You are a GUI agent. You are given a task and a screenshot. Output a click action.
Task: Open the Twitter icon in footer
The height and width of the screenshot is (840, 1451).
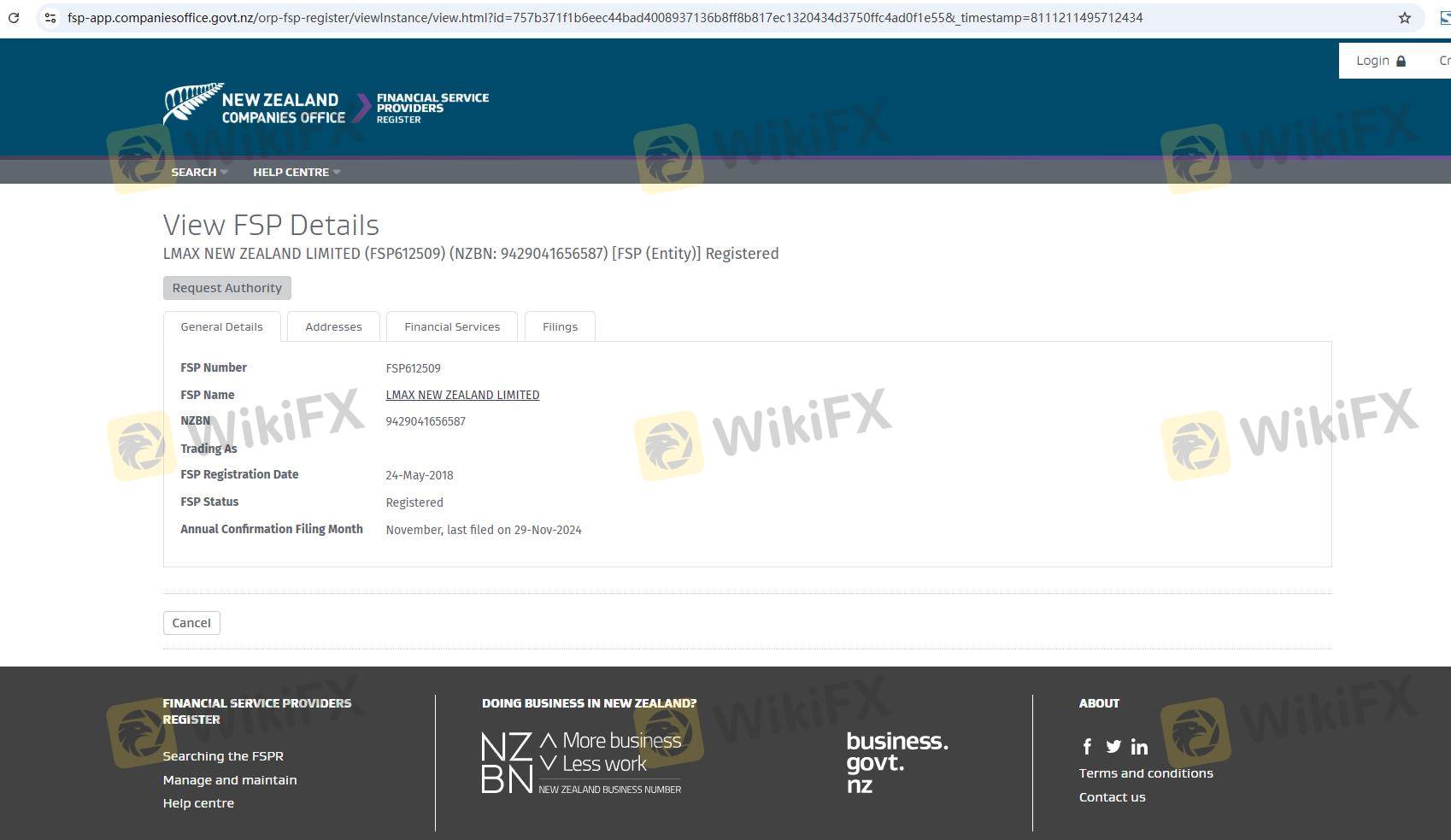coord(1113,747)
